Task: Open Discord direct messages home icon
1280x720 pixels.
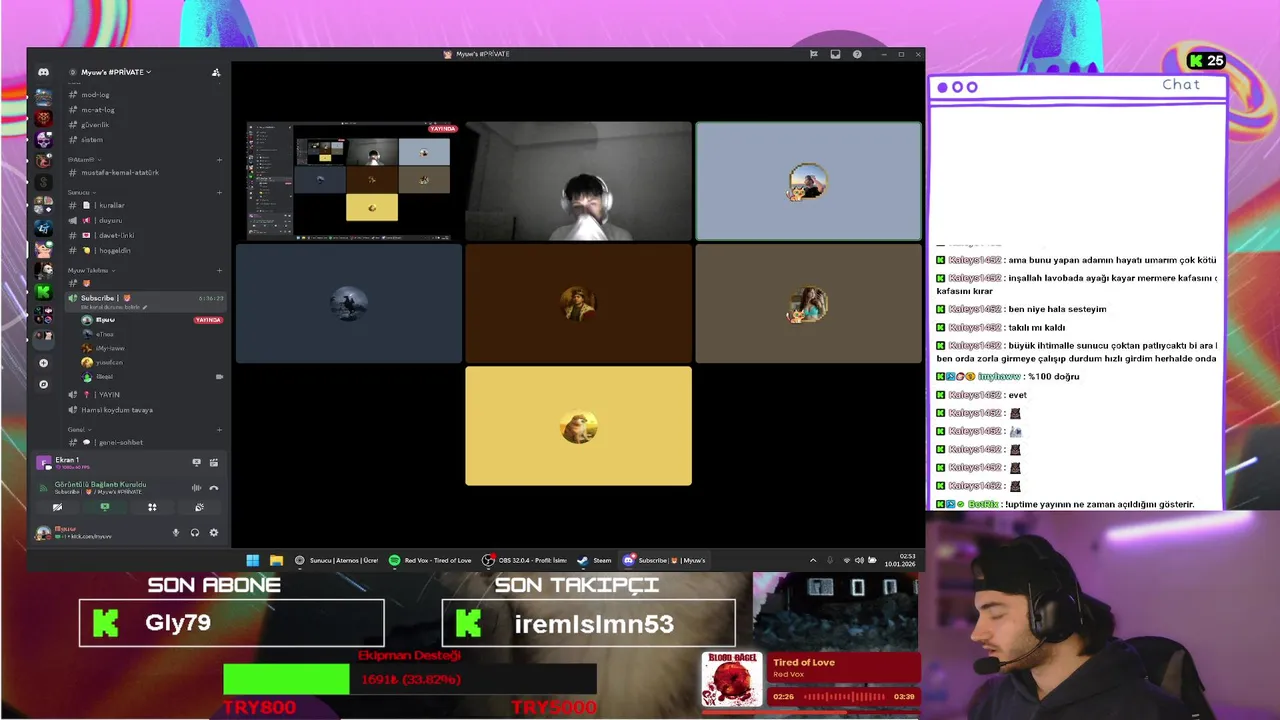Action: pos(43,72)
